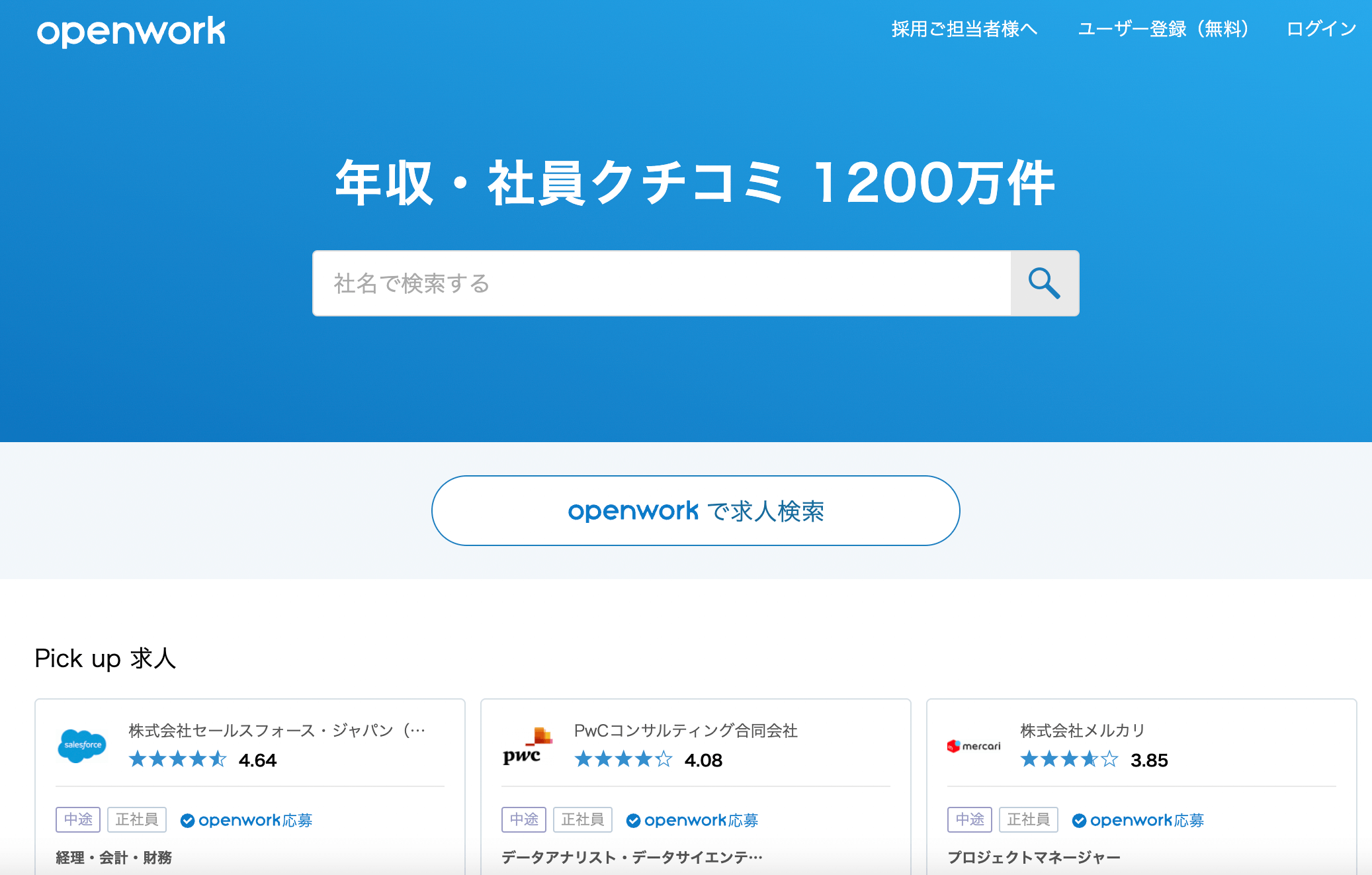Click the 3.85 rating score
The width and height of the screenshot is (1372, 875).
point(1149,760)
